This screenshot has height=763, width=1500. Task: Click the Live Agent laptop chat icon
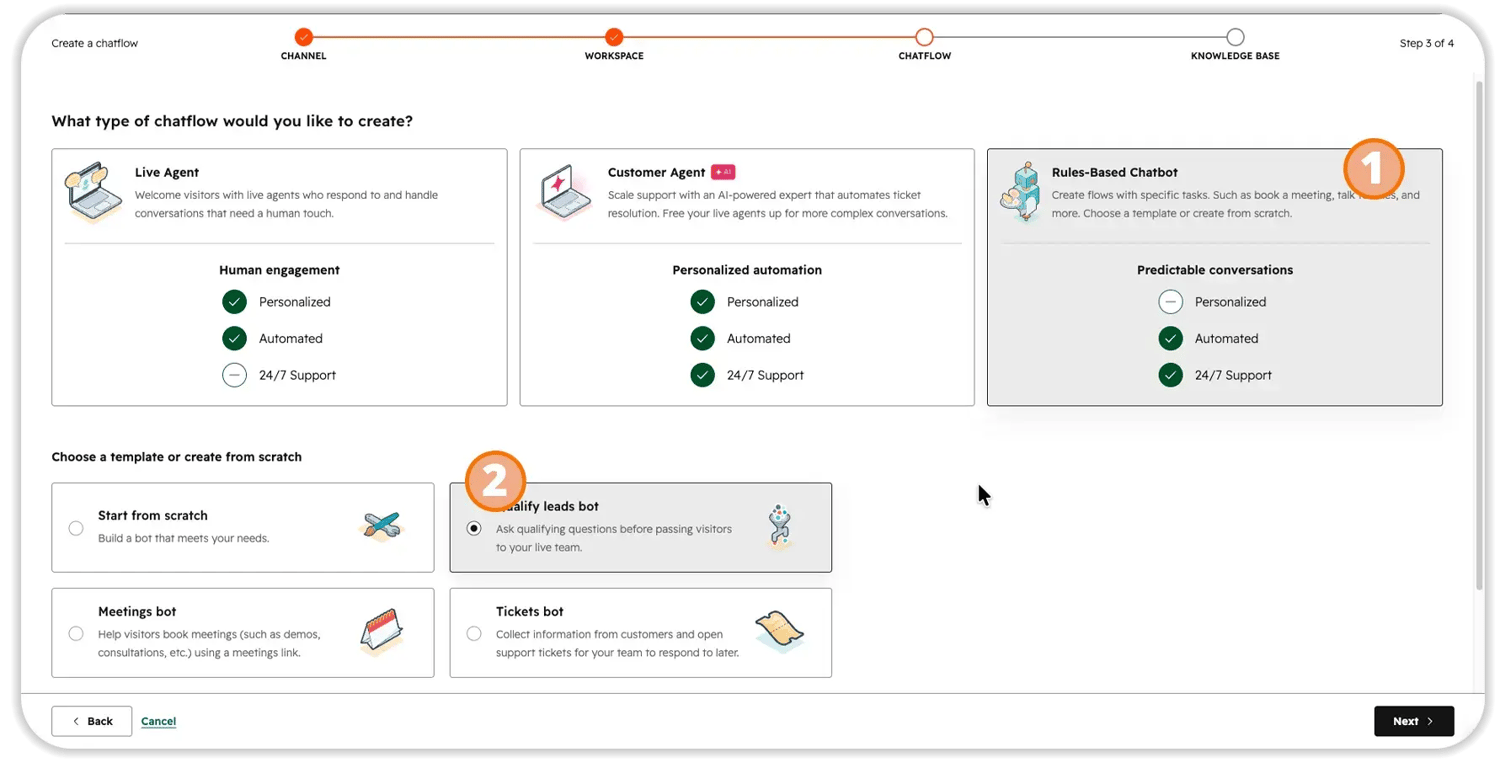[x=94, y=192]
